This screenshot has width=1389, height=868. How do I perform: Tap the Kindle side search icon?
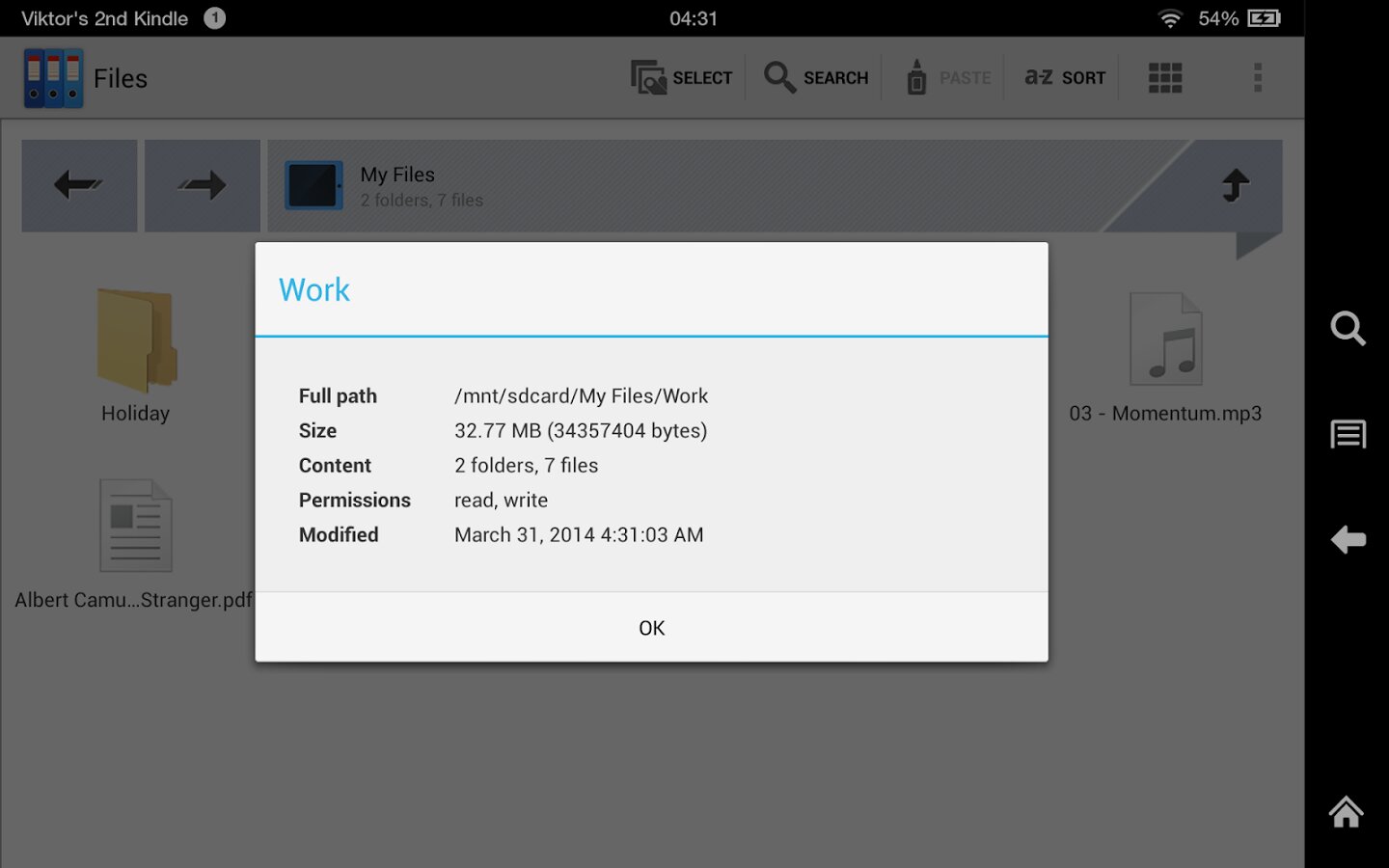point(1348,329)
